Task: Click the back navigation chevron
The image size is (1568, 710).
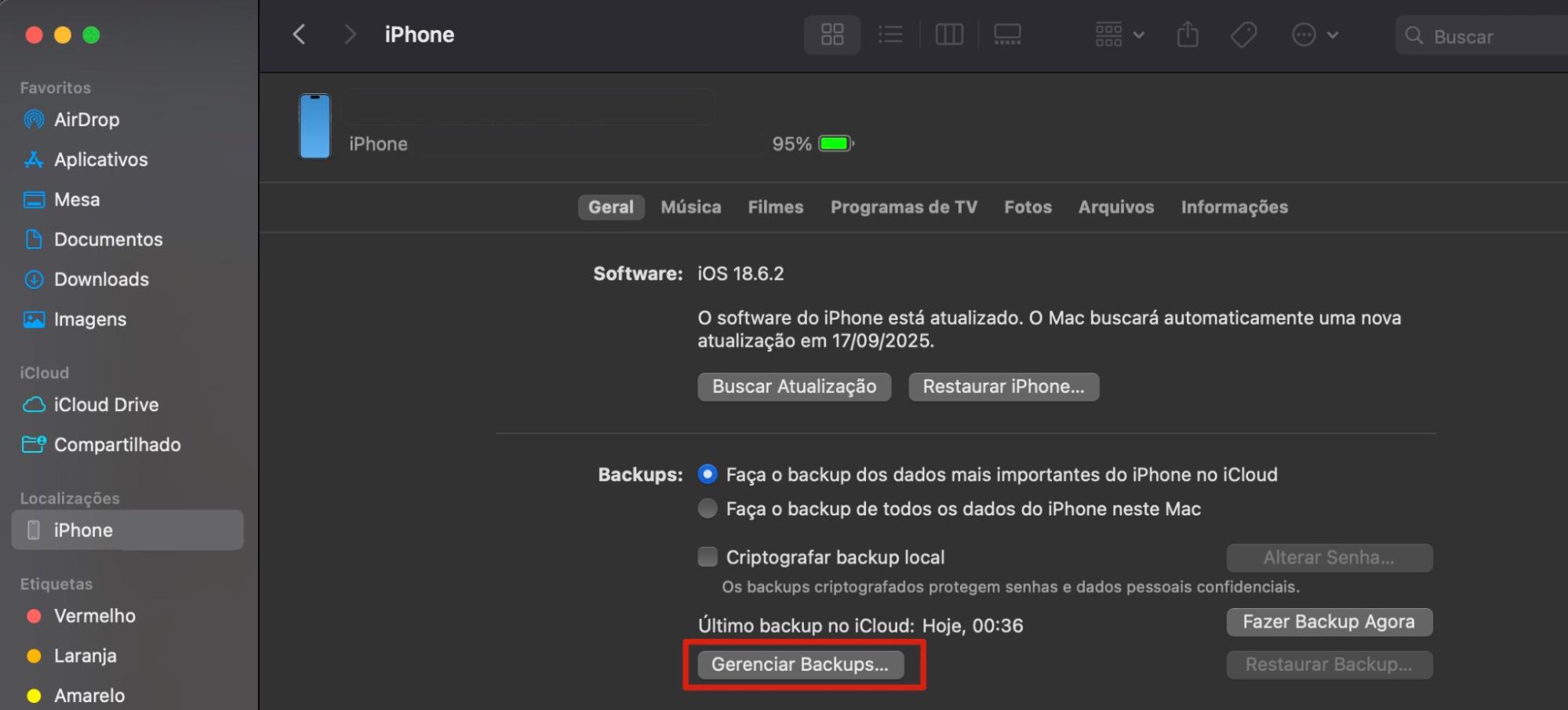Action: [x=299, y=34]
